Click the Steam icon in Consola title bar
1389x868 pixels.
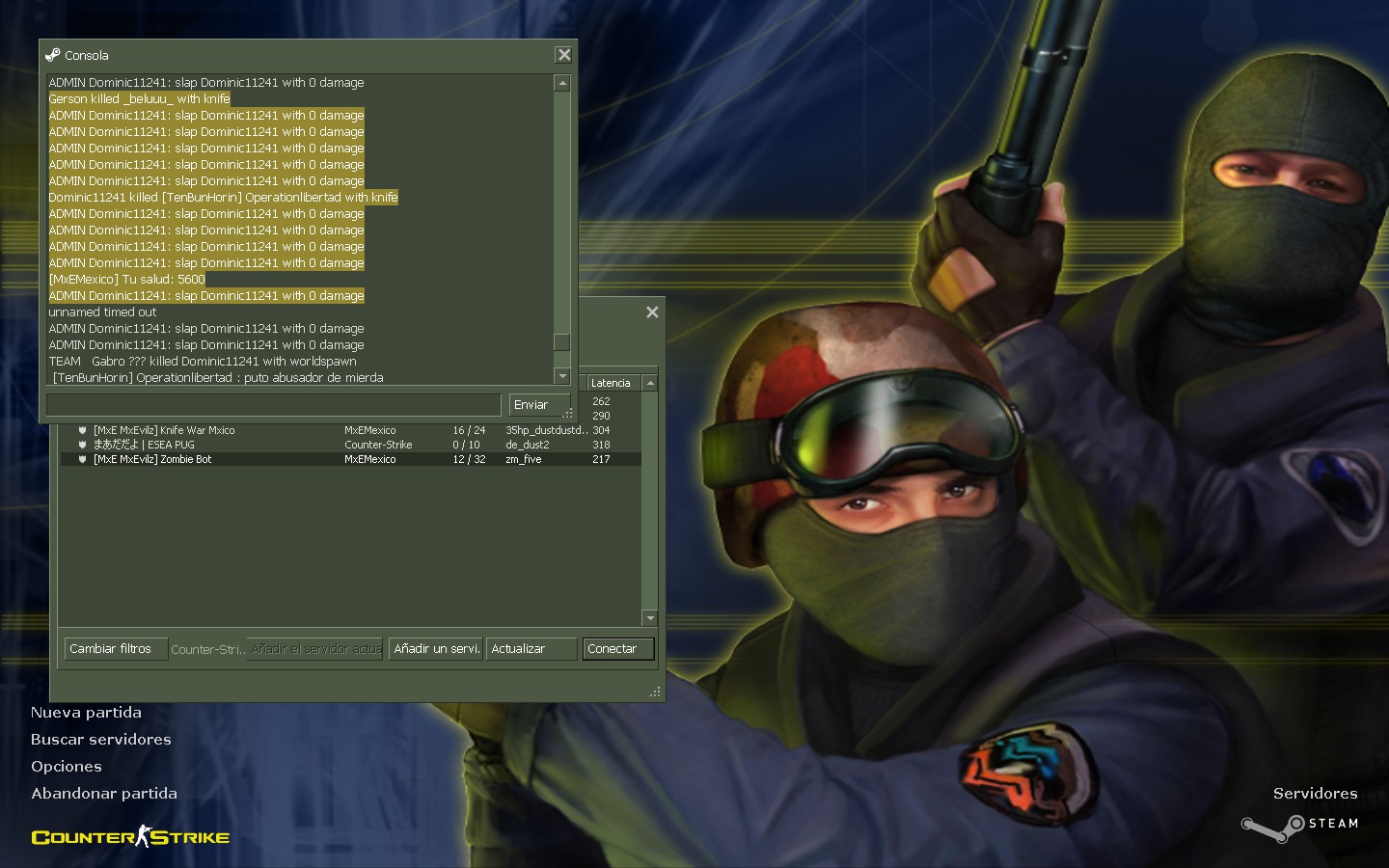tap(53, 55)
